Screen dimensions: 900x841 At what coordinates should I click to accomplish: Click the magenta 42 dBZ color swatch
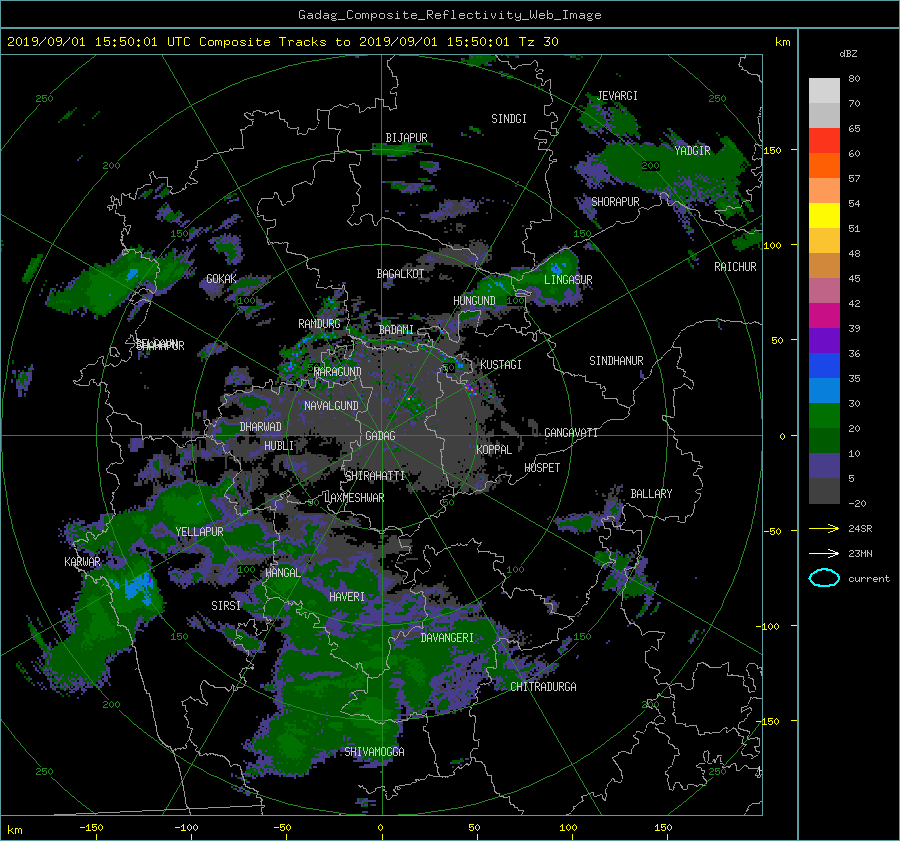pos(824,316)
